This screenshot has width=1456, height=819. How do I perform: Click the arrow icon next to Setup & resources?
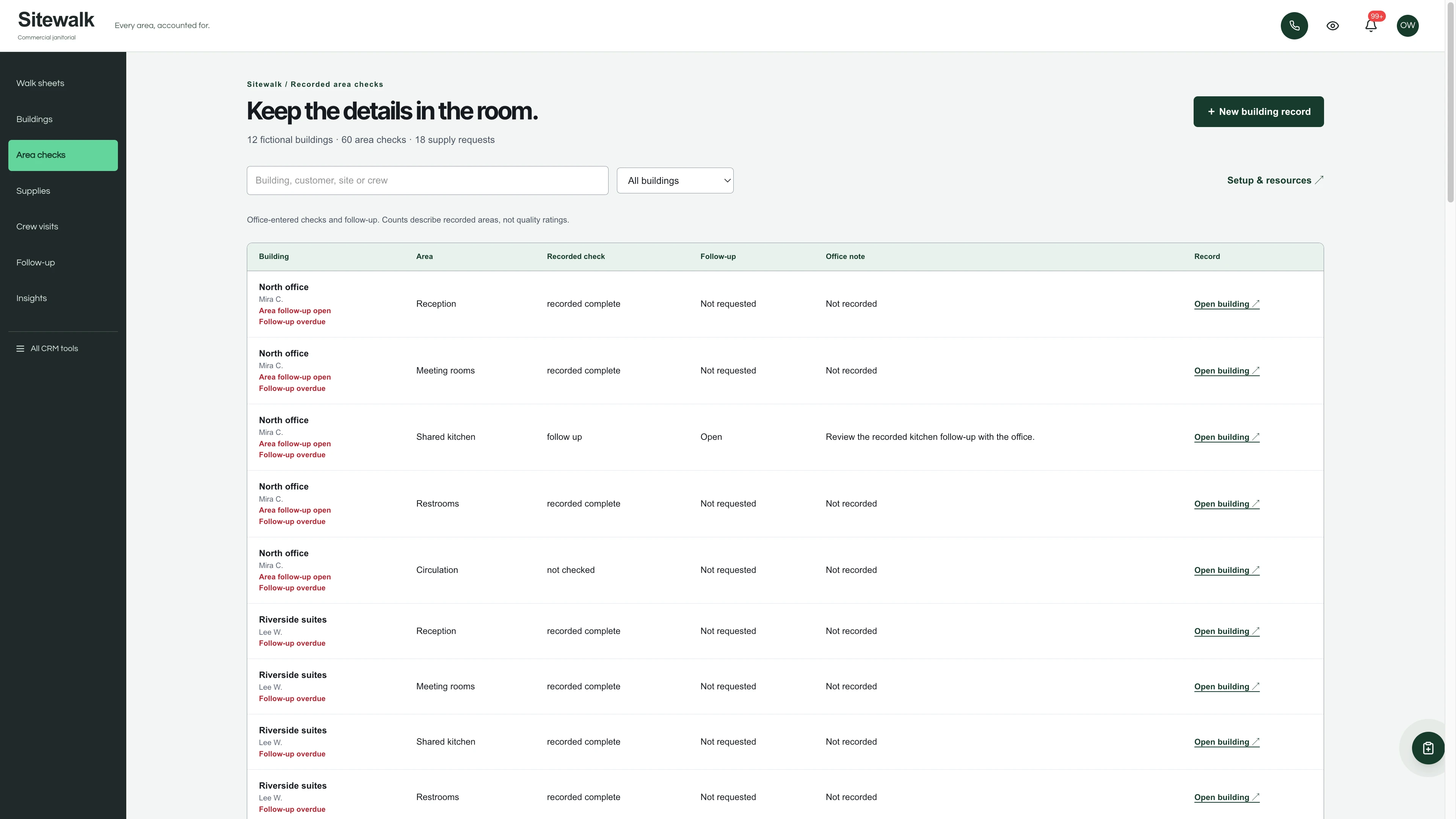pos(1319,180)
